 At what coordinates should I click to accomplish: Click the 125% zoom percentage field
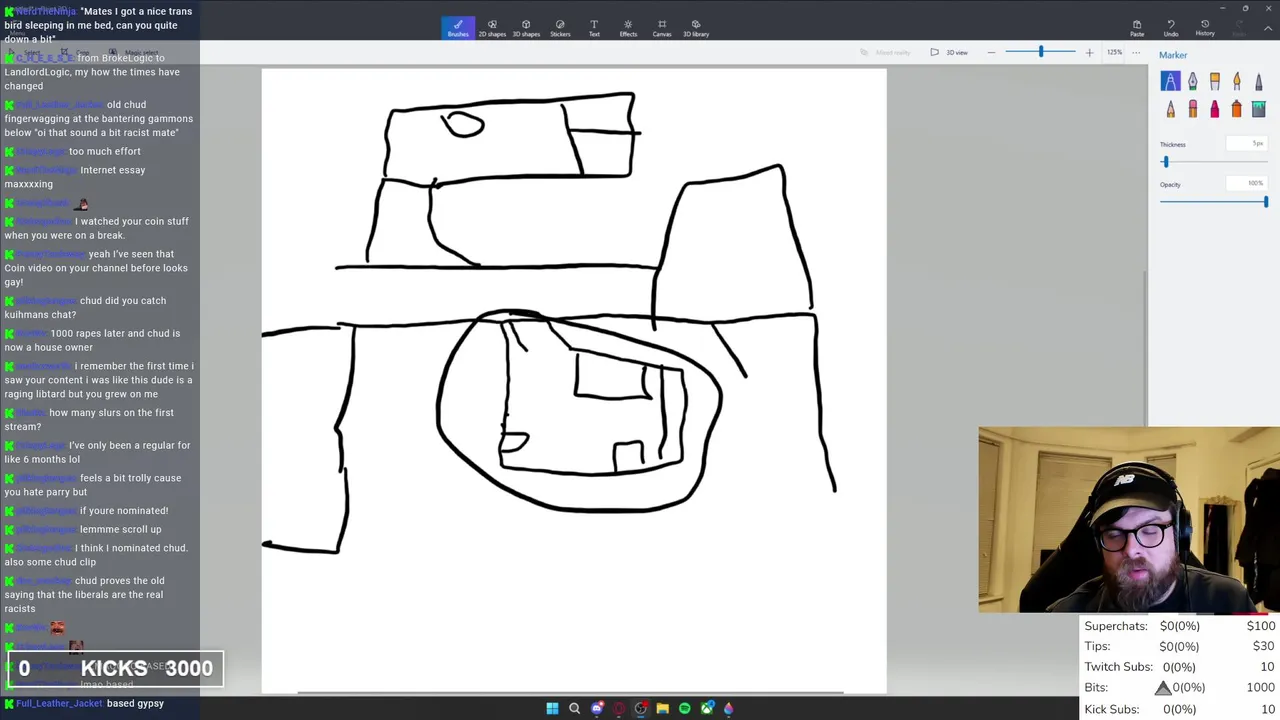pos(1114,52)
